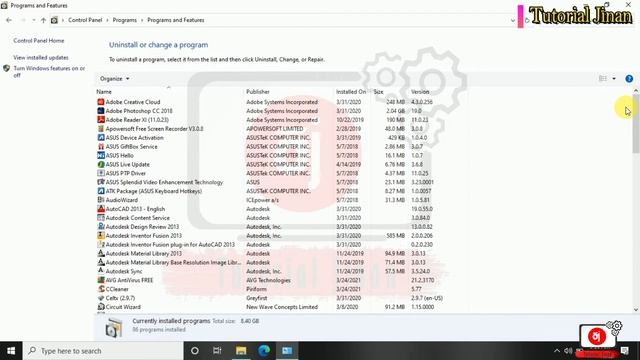Click Control Panel in the breadcrumb

point(85,20)
